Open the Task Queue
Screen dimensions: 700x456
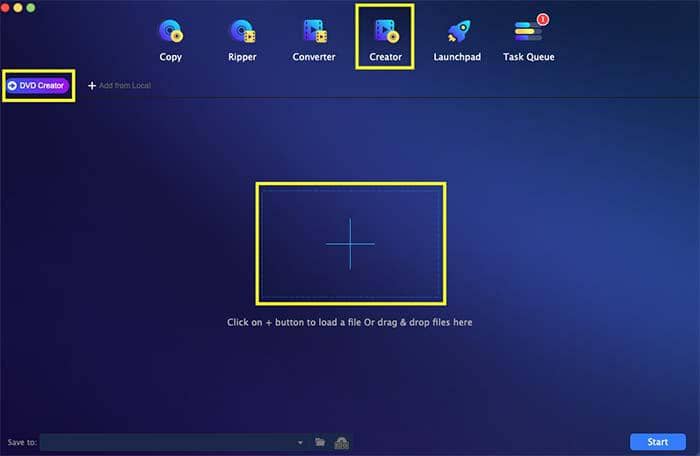tap(529, 40)
